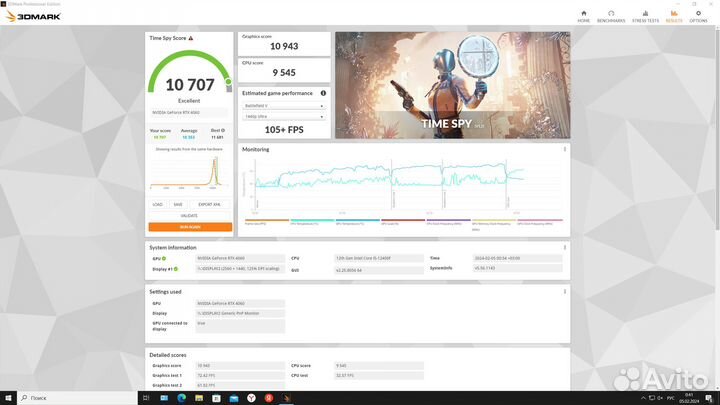Viewport: 720px width, 405px height.
Task: Open the Options section
Action: click(x=698, y=17)
